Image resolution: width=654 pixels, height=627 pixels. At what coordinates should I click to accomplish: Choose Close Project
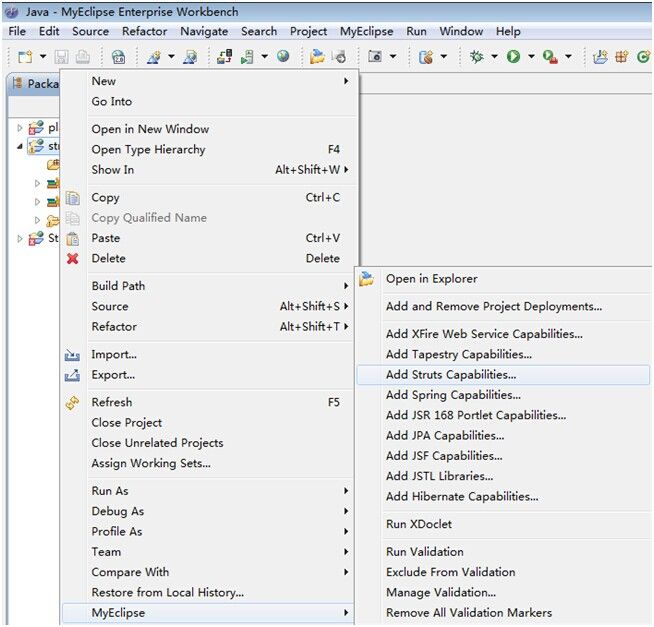209,423
